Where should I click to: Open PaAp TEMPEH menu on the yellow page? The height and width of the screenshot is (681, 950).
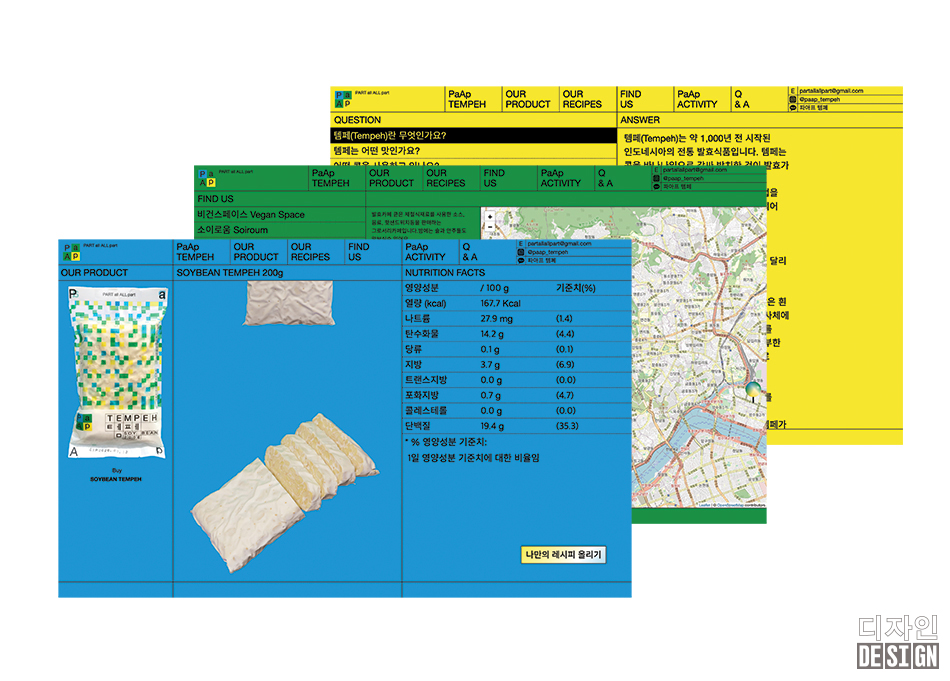[x=467, y=99]
